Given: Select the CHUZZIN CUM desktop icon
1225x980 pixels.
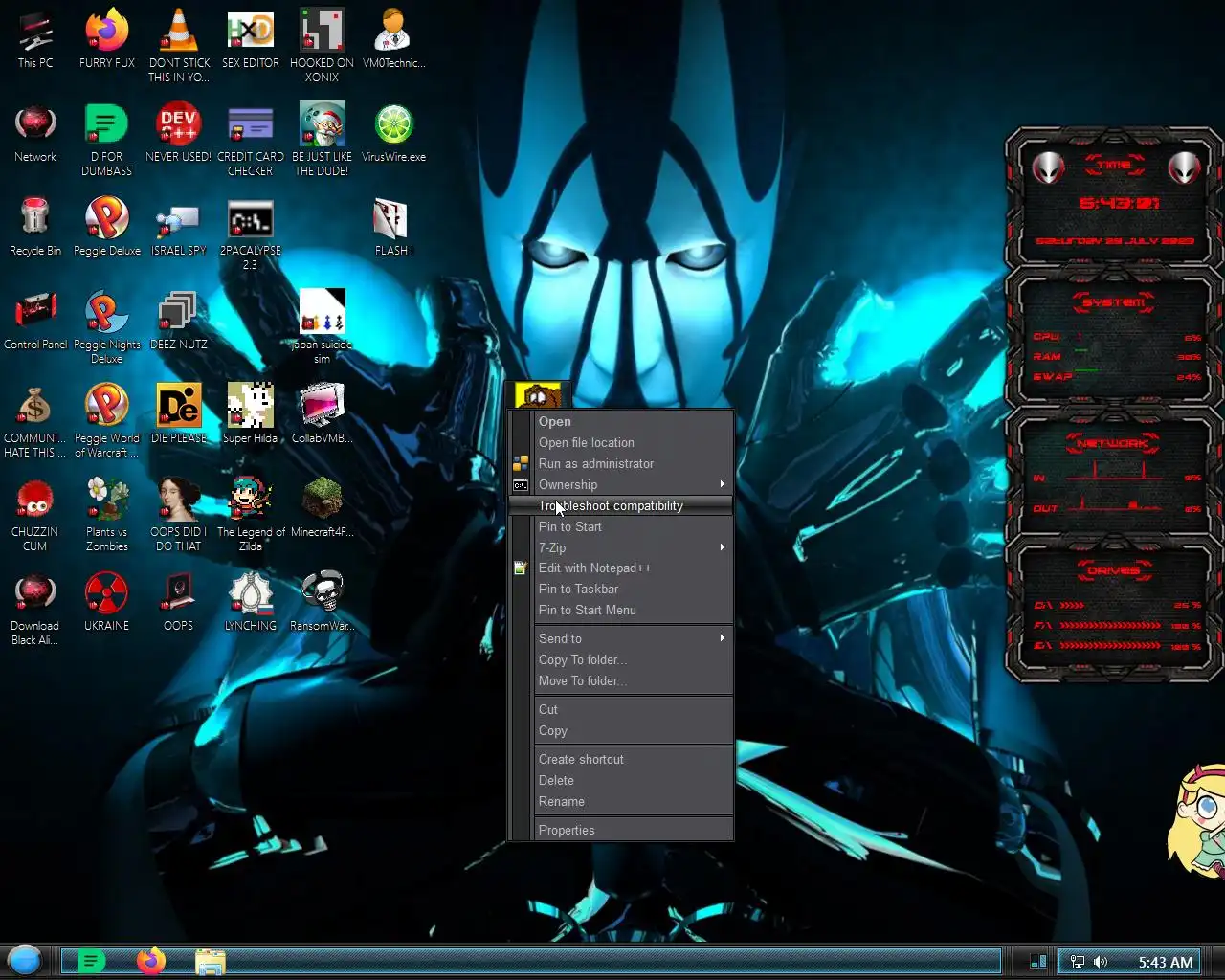Looking at the screenshot, I should (x=35, y=515).
